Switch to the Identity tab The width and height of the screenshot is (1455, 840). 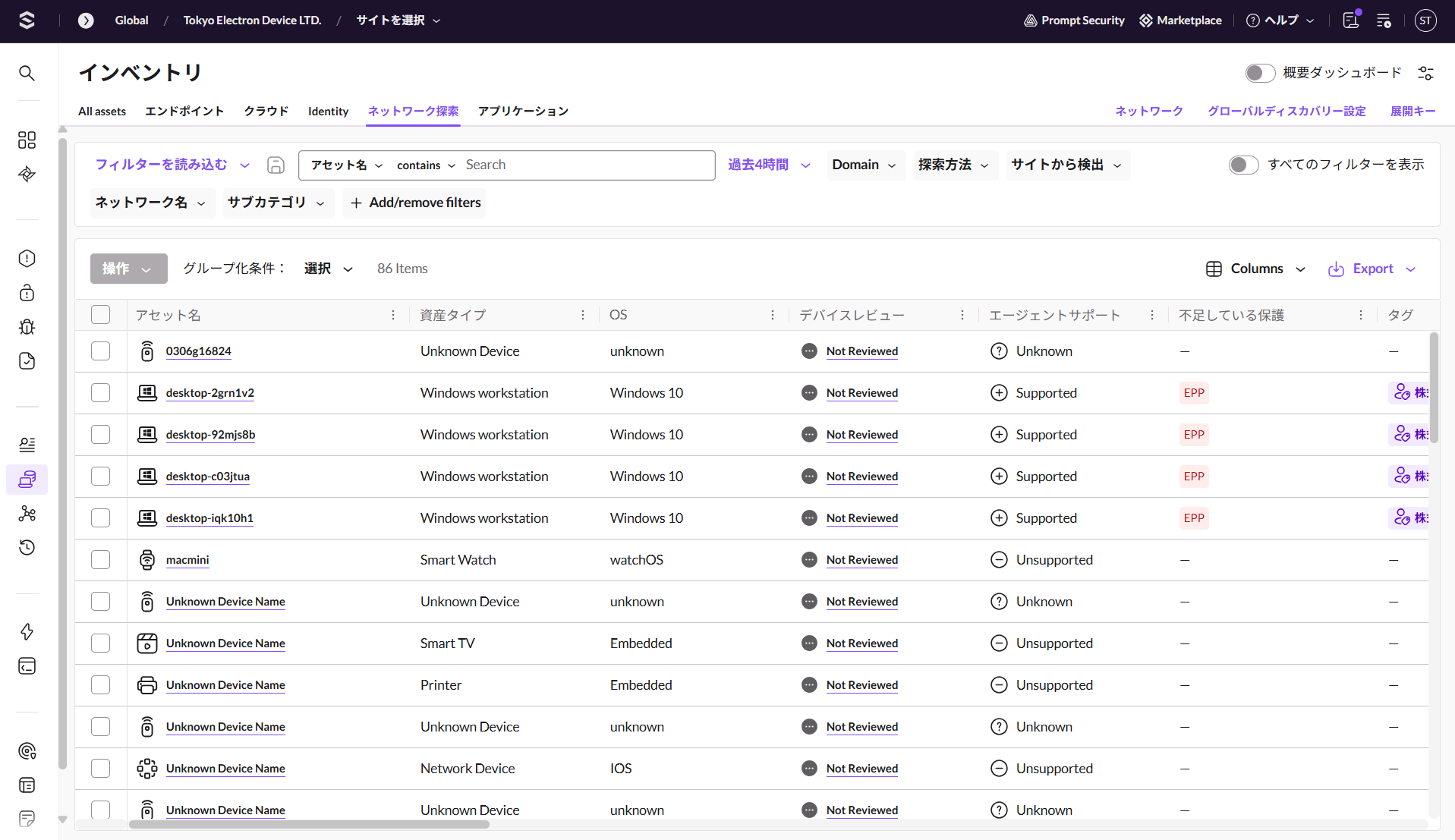(328, 111)
